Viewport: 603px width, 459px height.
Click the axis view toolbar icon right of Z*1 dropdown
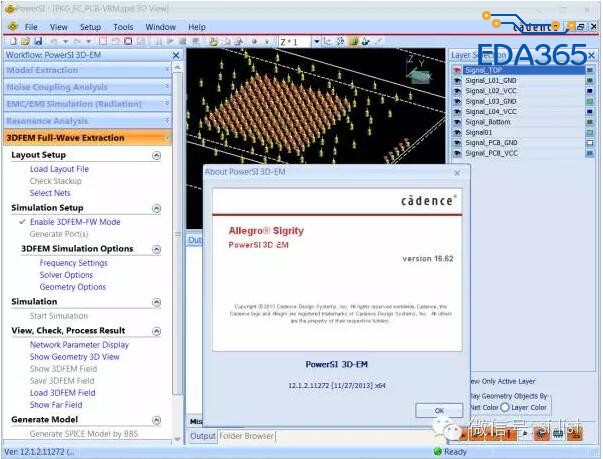tap(328, 41)
